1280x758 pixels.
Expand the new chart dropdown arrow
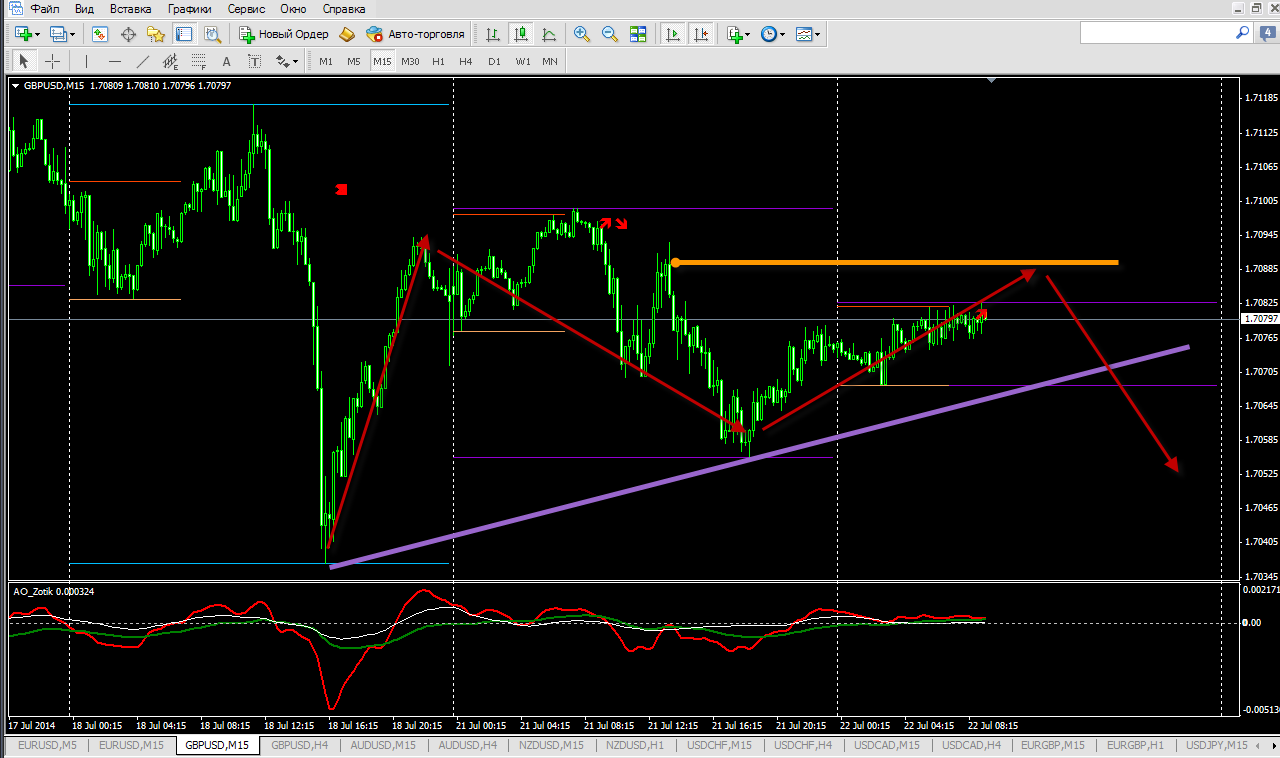click(37, 34)
